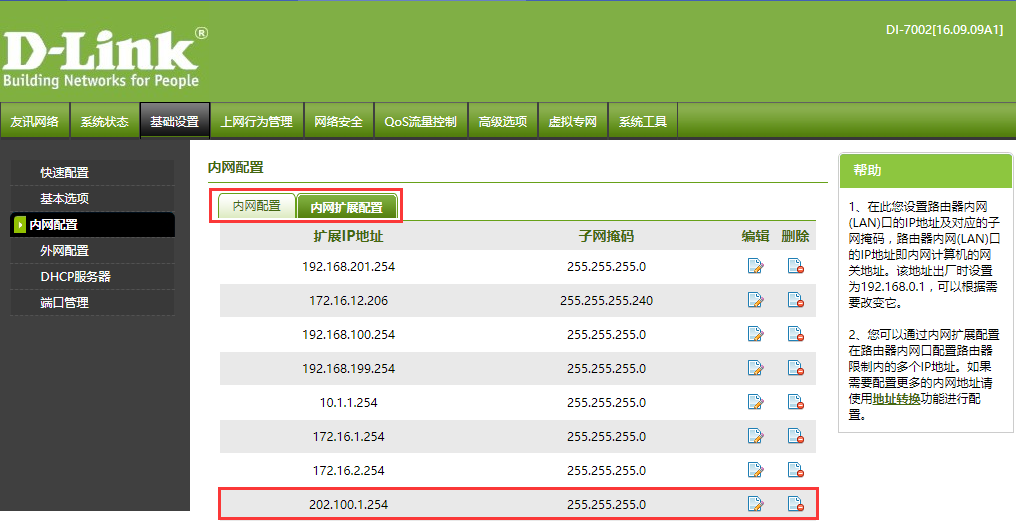This screenshot has width=1016, height=521.
Task: Select IP address 172.16.2.254
Action: (349, 470)
